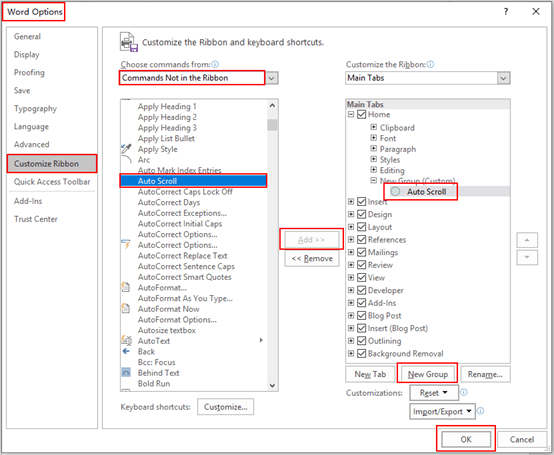Click the AutoFormat... command icon
The image size is (554, 455).
tap(126, 287)
